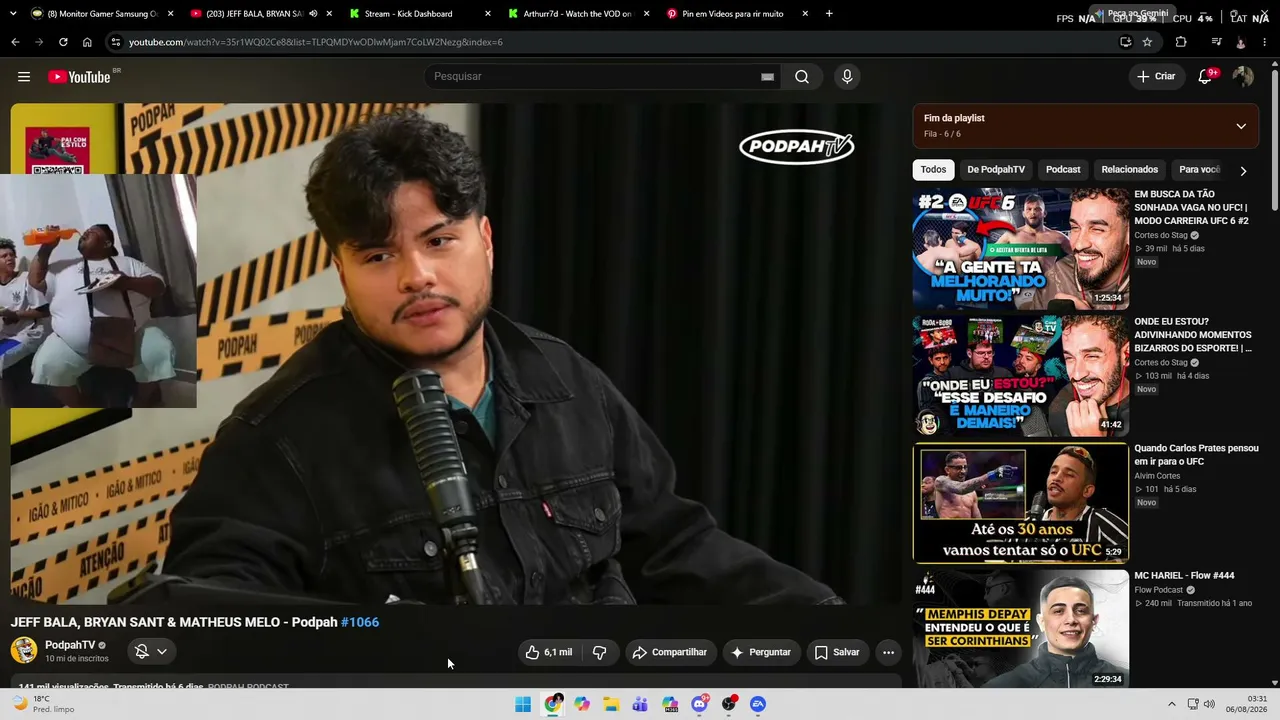The height and width of the screenshot is (720, 1280).
Task: Click the Compartilhar button
Action: (x=670, y=652)
